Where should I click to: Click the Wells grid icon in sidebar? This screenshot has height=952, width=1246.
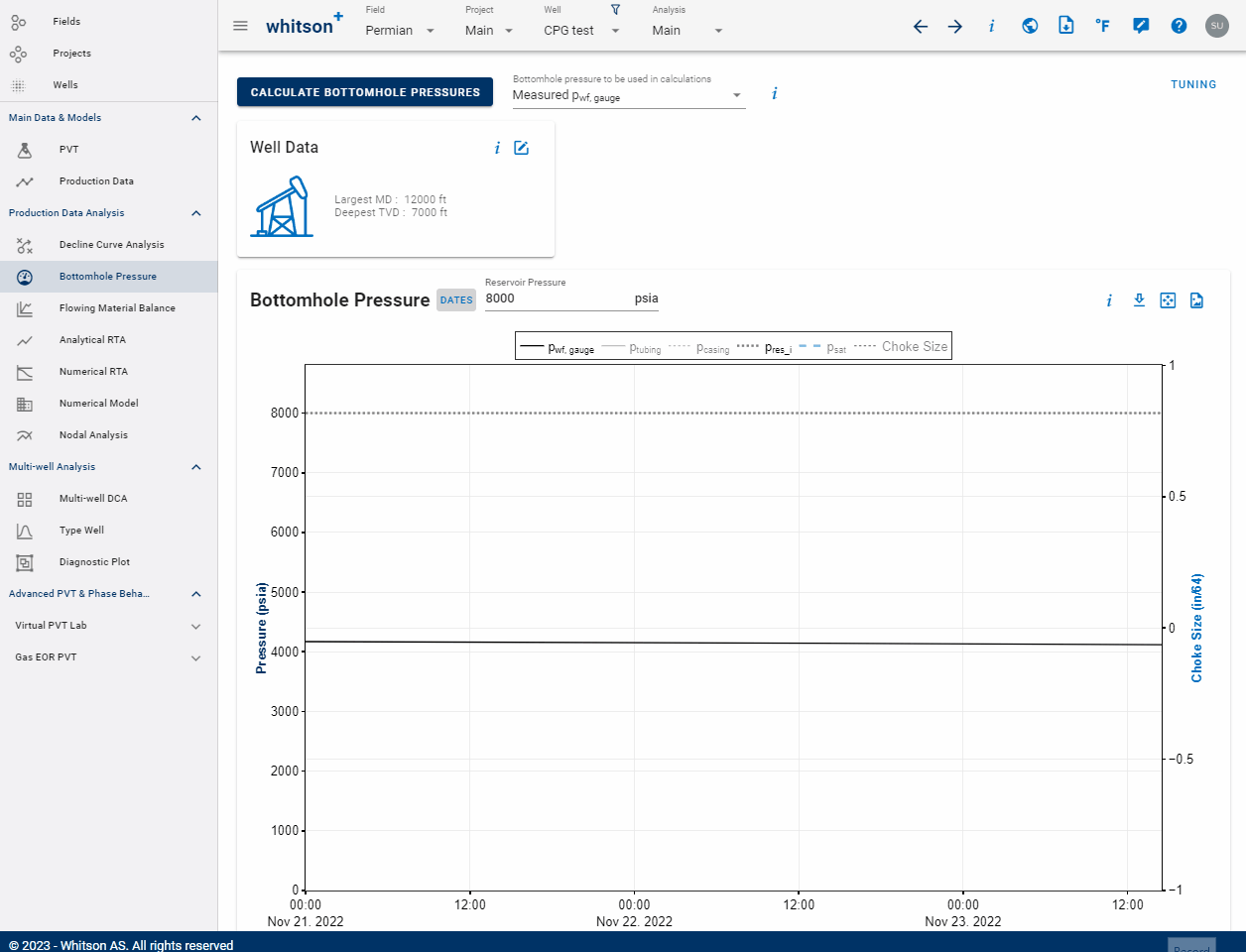19,85
